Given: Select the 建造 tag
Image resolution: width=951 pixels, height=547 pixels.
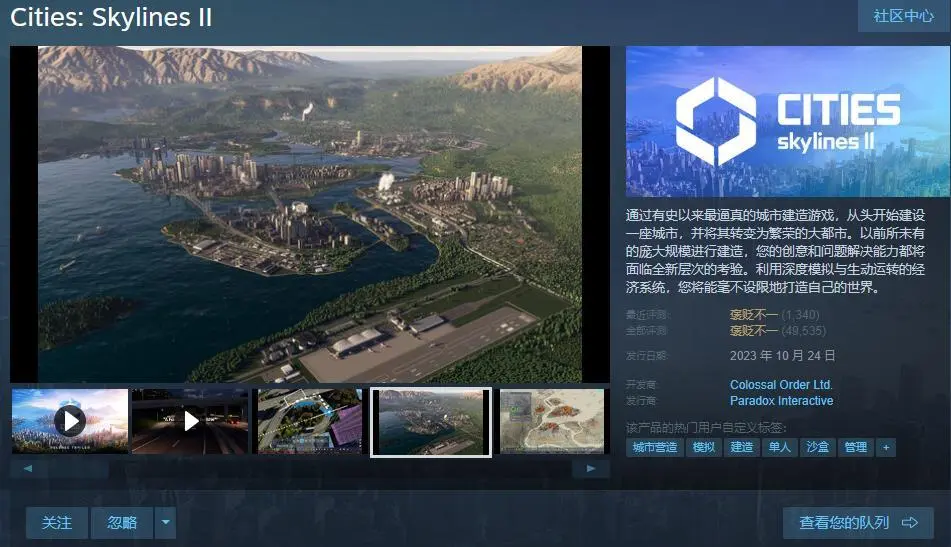Looking at the screenshot, I should point(742,448).
